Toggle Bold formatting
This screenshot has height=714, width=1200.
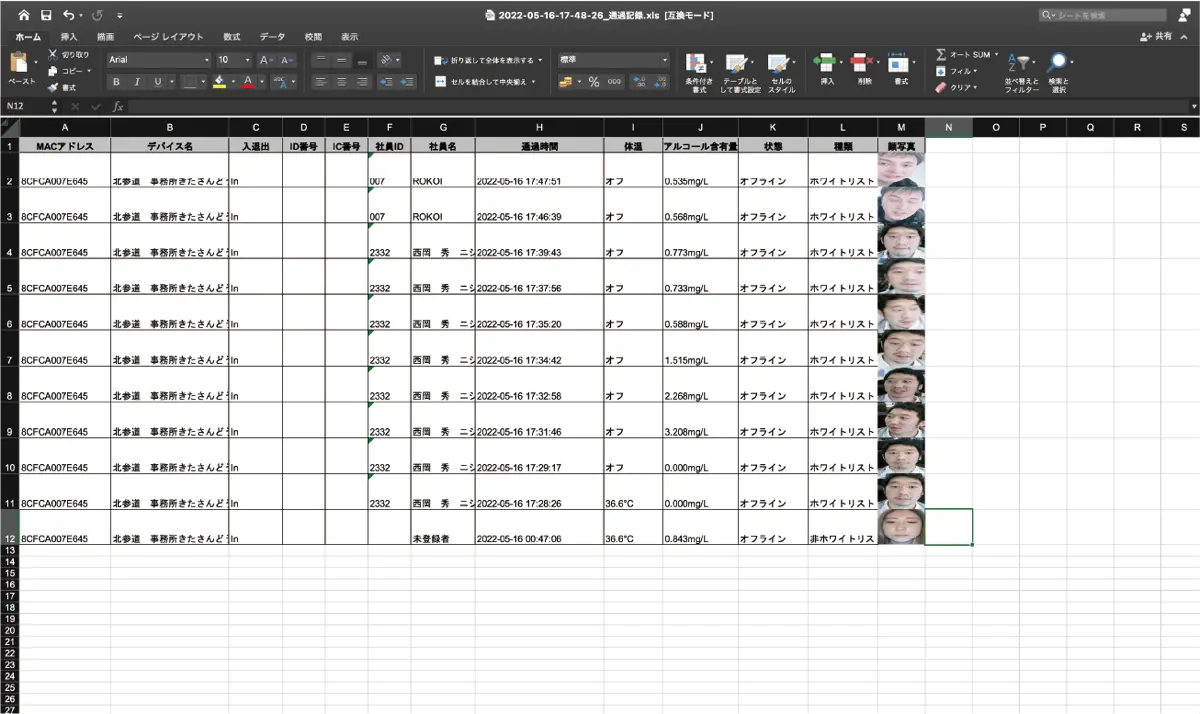117,82
